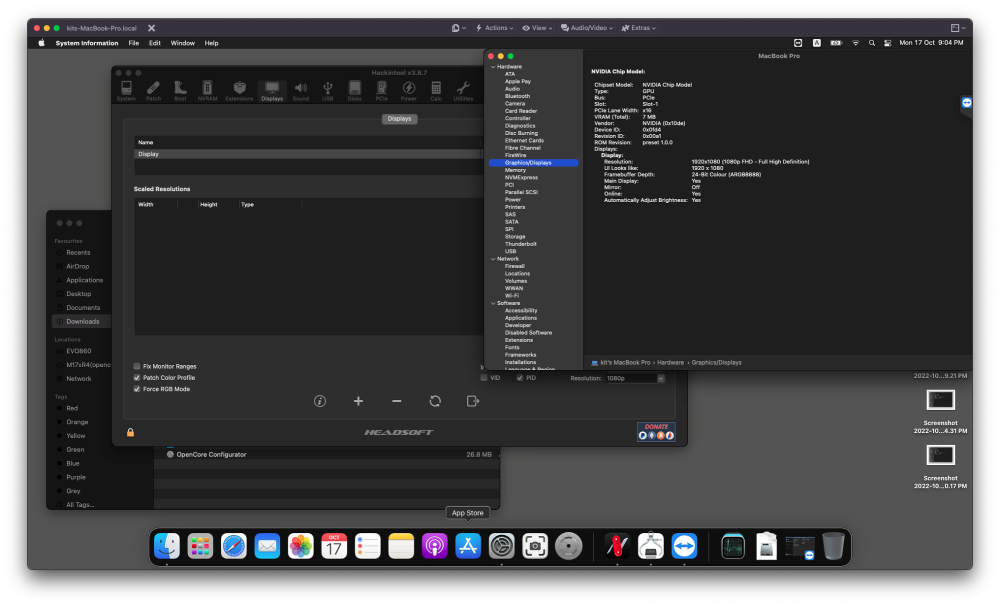Open the PCIe section in Hackintool
The image size is (1000, 606).
pos(381,91)
